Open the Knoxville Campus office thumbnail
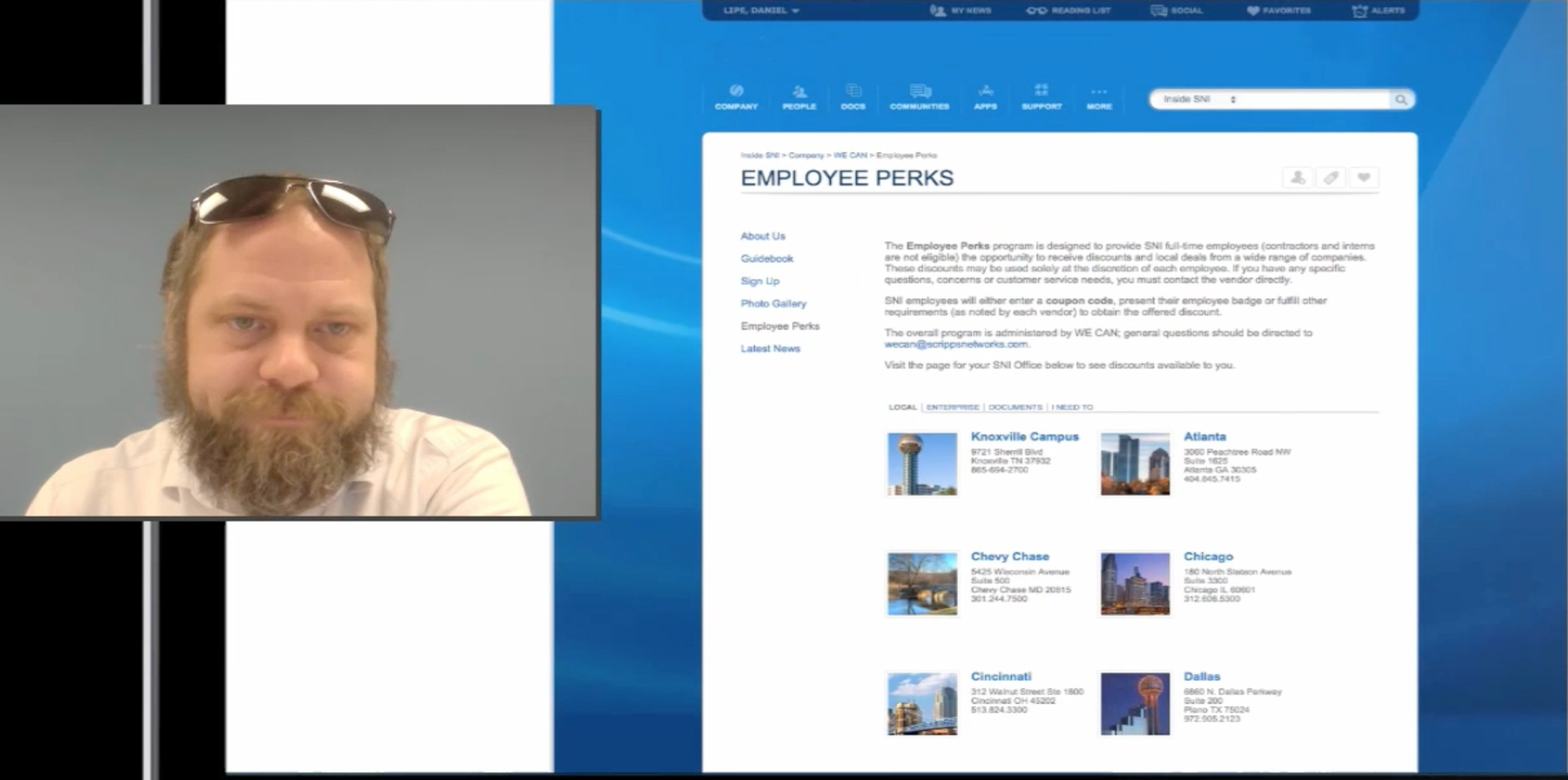The width and height of the screenshot is (1568, 780). pos(921,464)
